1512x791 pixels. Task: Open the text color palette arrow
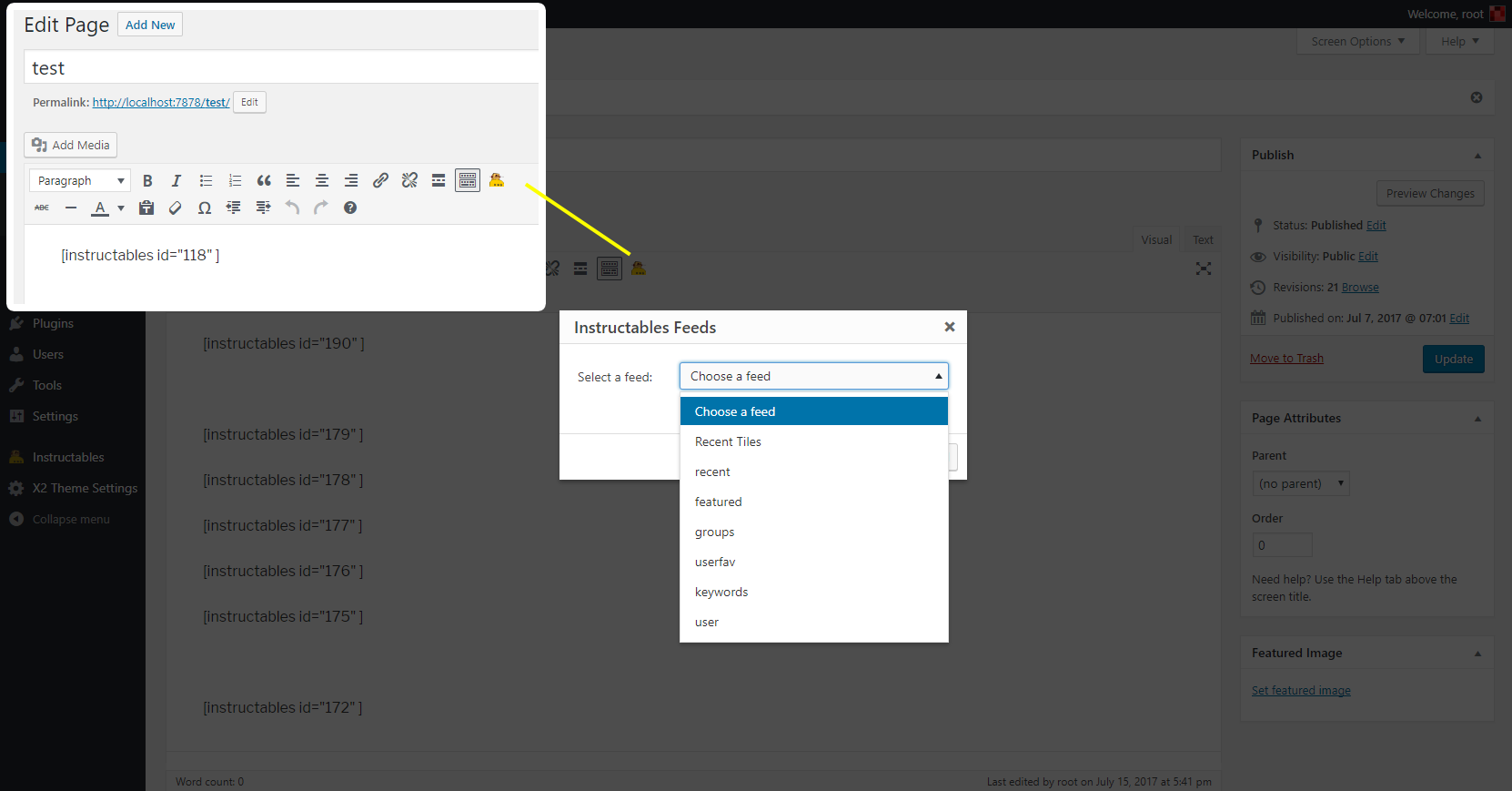coord(121,208)
